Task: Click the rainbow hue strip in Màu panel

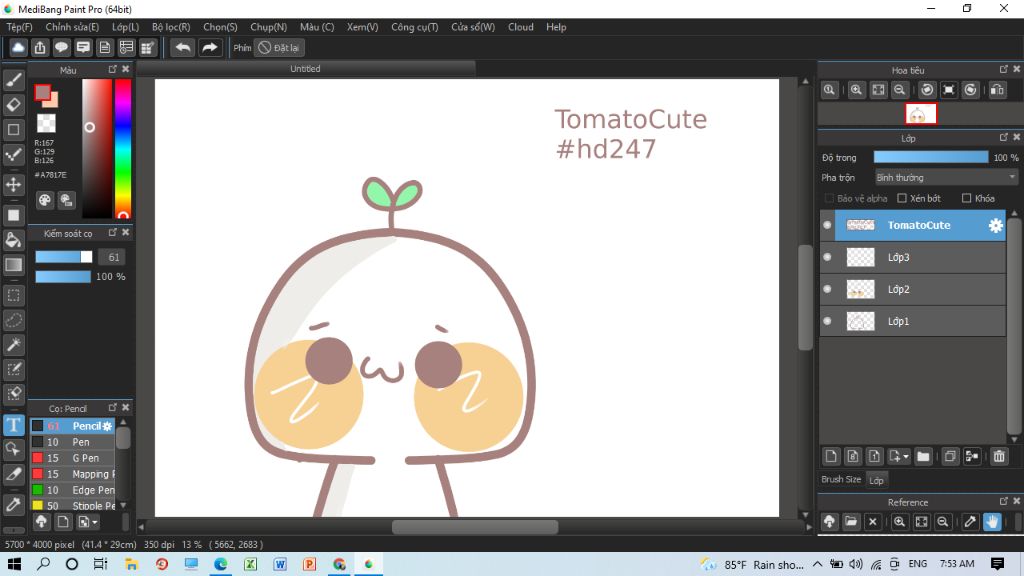Action: pos(123,149)
